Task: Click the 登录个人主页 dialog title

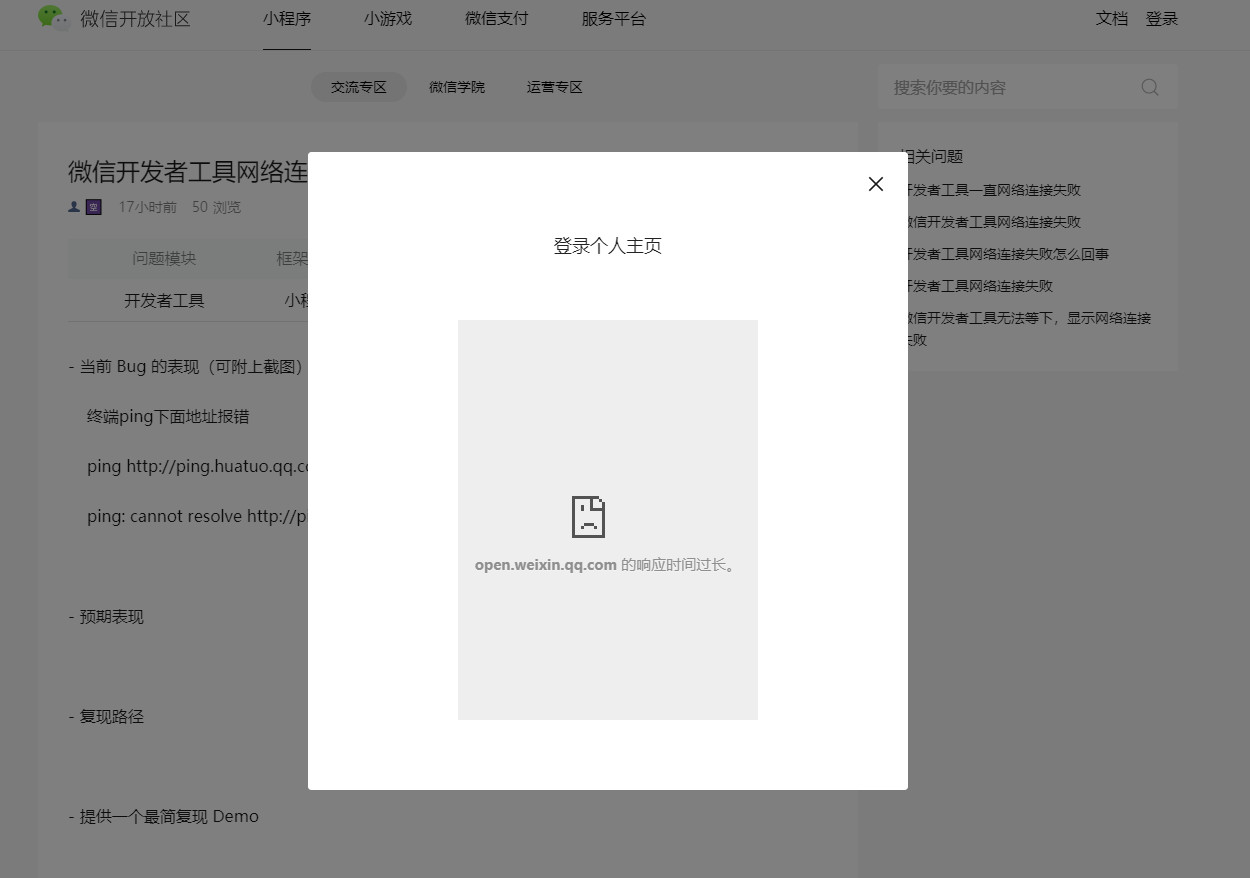Action: (x=608, y=246)
